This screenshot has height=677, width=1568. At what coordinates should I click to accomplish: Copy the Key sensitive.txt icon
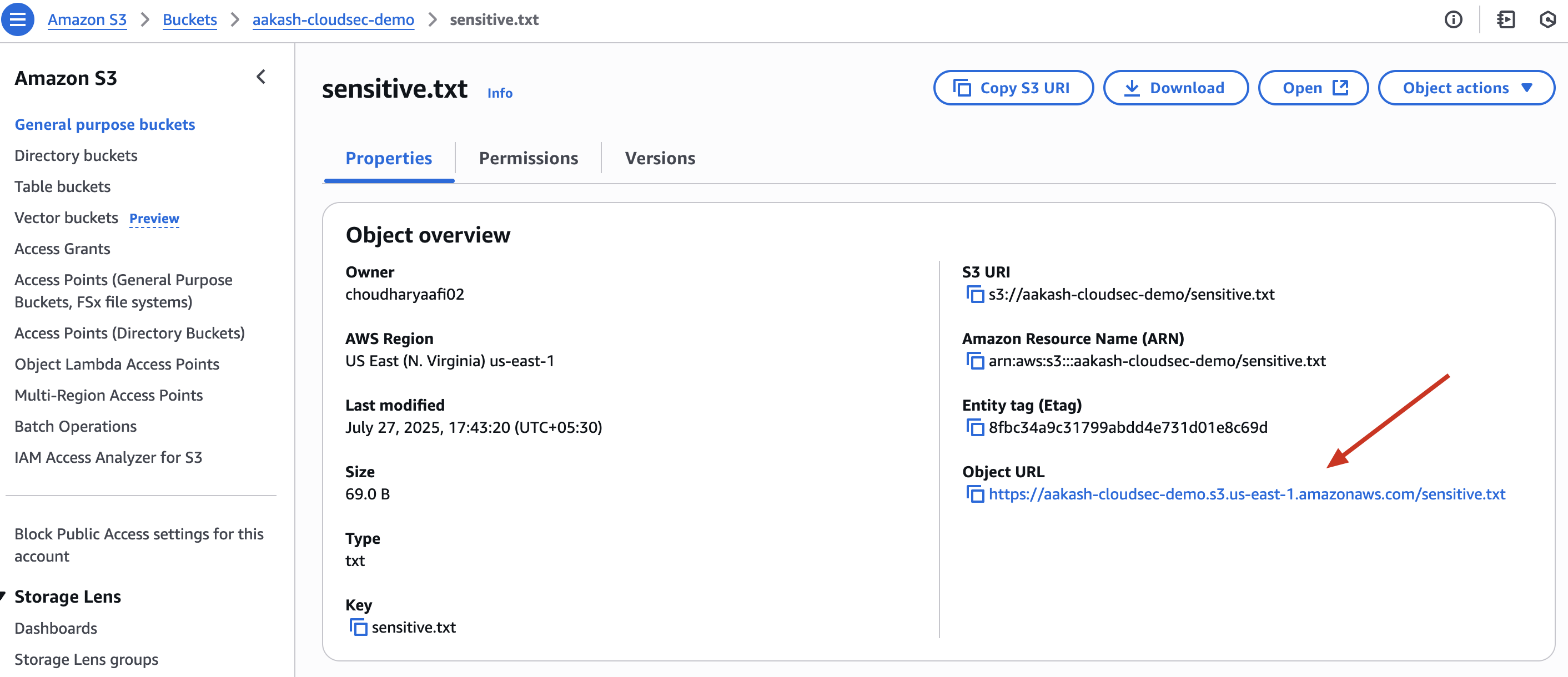tap(358, 627)
